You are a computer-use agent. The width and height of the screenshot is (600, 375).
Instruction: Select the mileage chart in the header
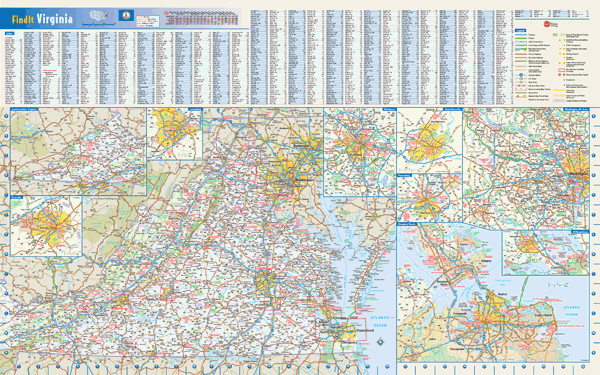point(201,18)
